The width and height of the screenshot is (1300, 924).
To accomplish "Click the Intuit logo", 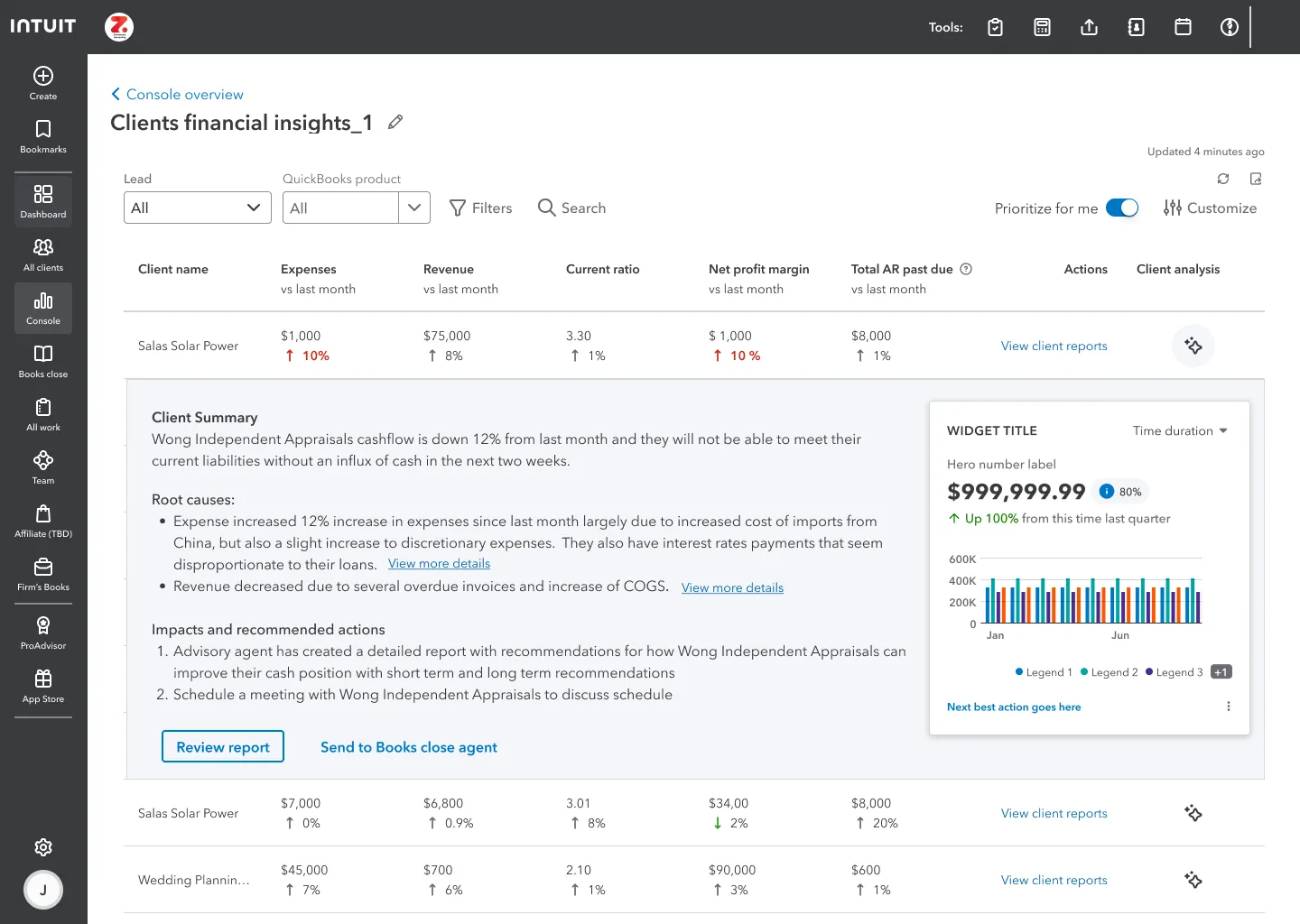I will (43, 26).
